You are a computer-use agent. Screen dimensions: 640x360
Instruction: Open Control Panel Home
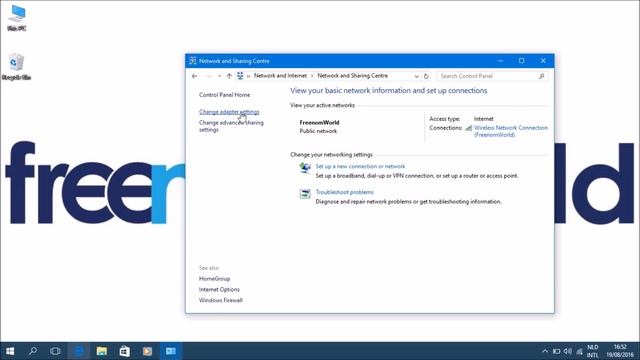click(x=224, y=95)
